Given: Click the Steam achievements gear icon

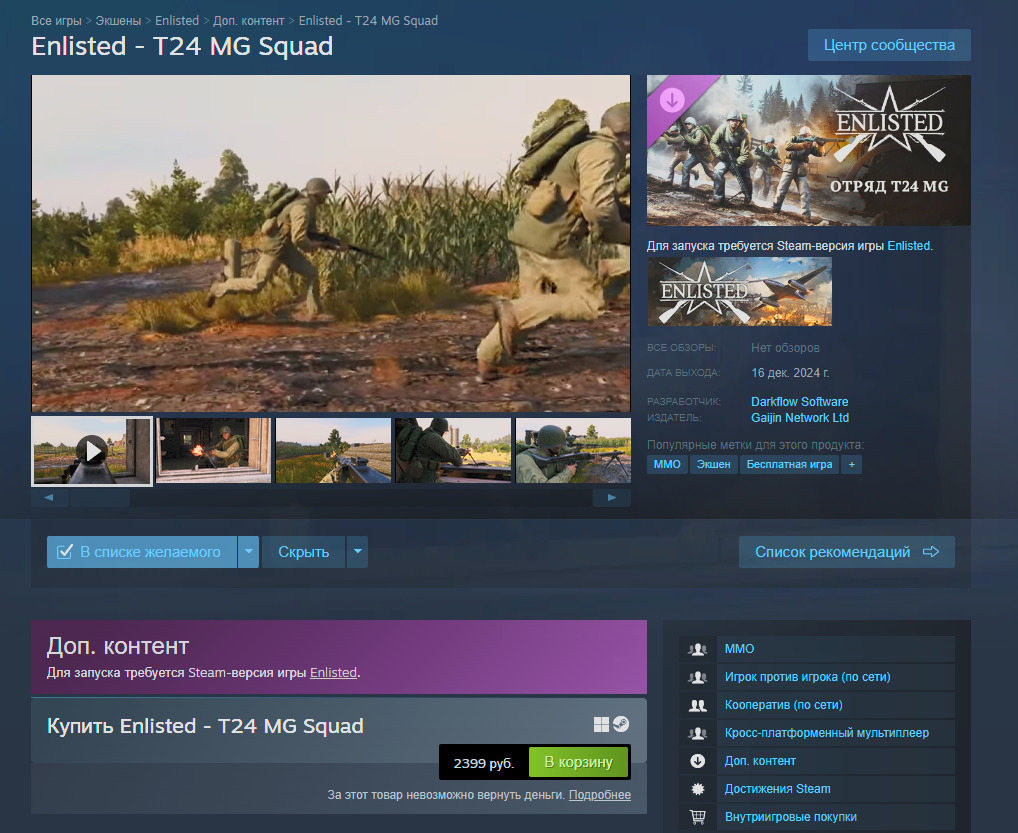Looking at the screenshot, I should (x=697, y=789).
